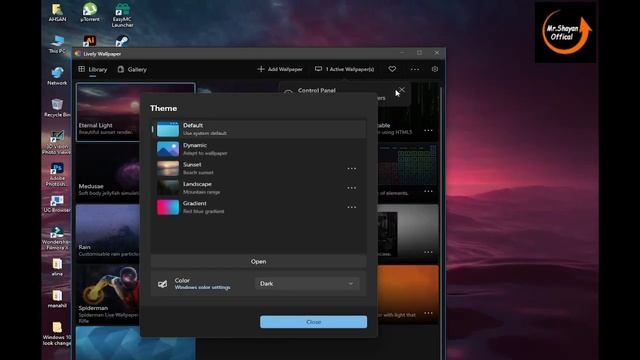The height and width of the screenshot is (360, 640).
Task: Open the This PC desktop icon
Action: 57,44
